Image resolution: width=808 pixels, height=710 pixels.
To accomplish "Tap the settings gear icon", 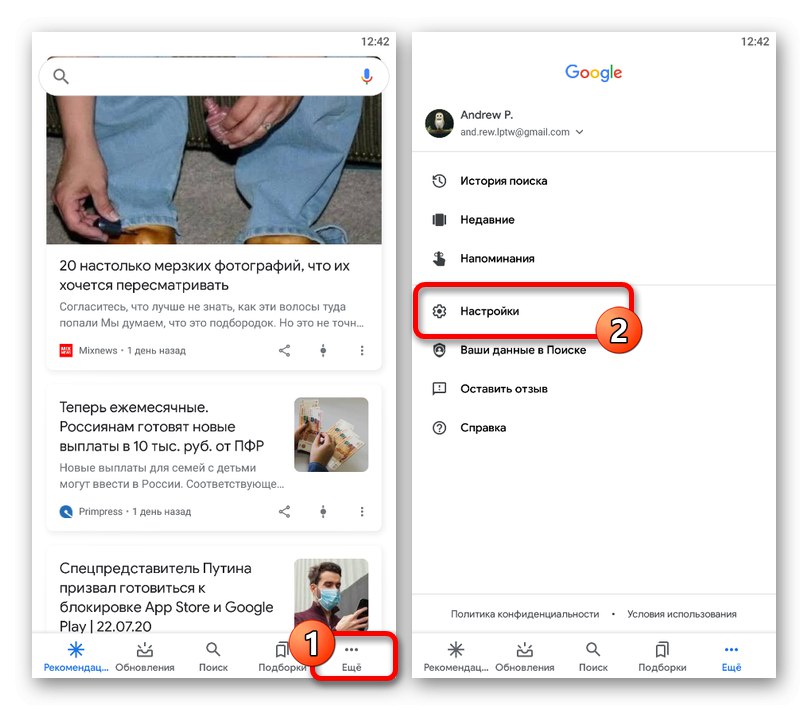I will (x=439, y=311).
